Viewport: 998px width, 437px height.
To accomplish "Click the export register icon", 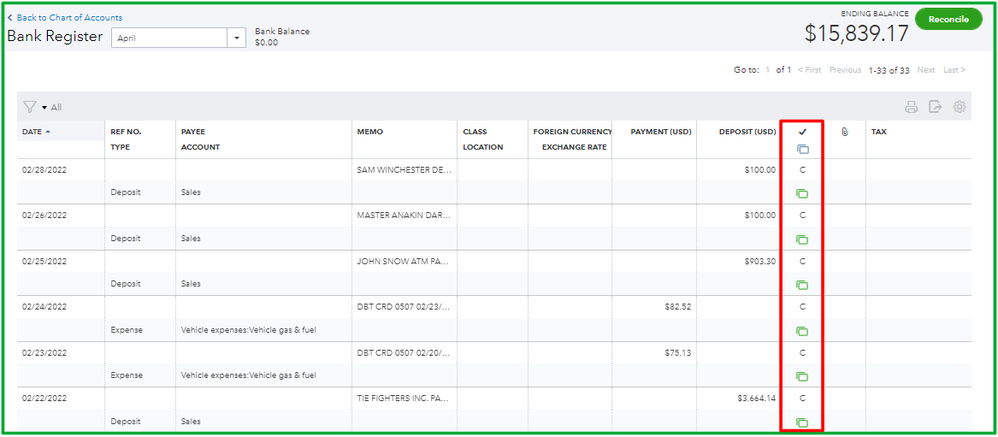I will (x=935, y=107).
